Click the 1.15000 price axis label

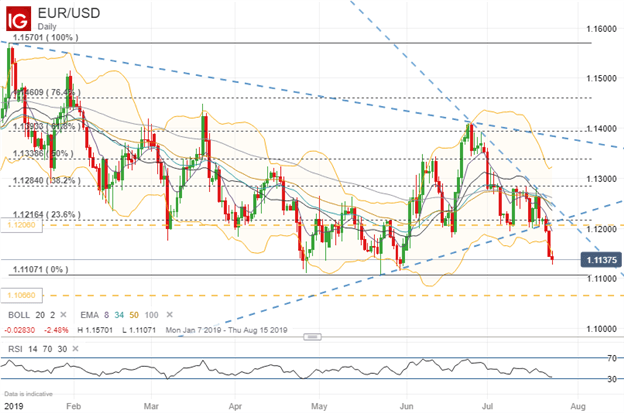pos(602,78)
